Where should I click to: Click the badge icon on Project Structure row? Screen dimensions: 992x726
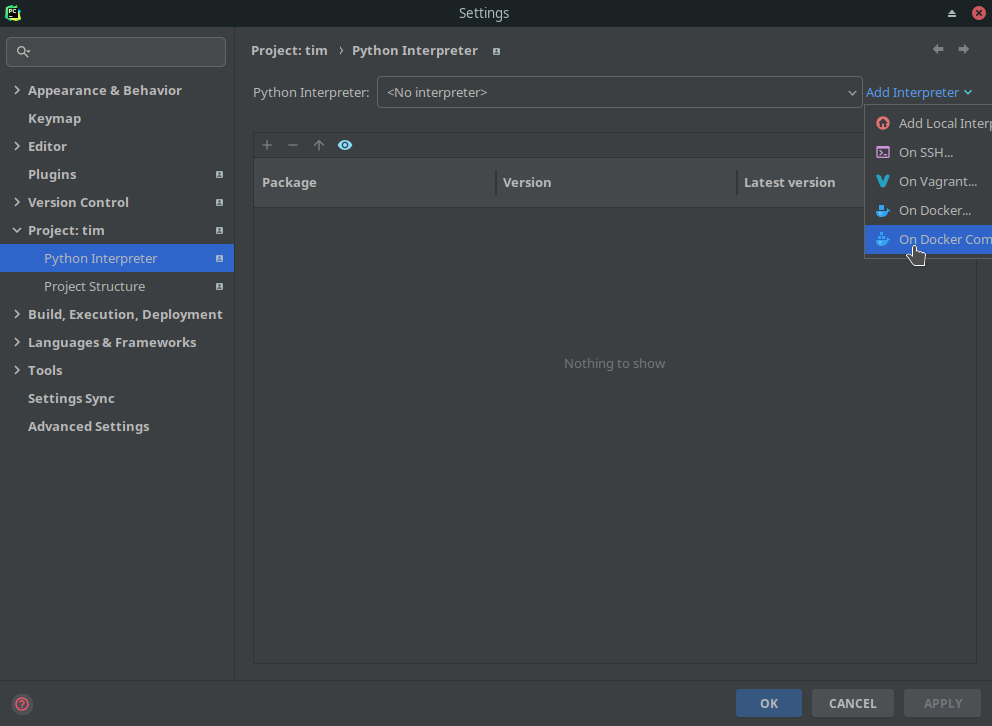pyautogui.click(x=220, y=286)
